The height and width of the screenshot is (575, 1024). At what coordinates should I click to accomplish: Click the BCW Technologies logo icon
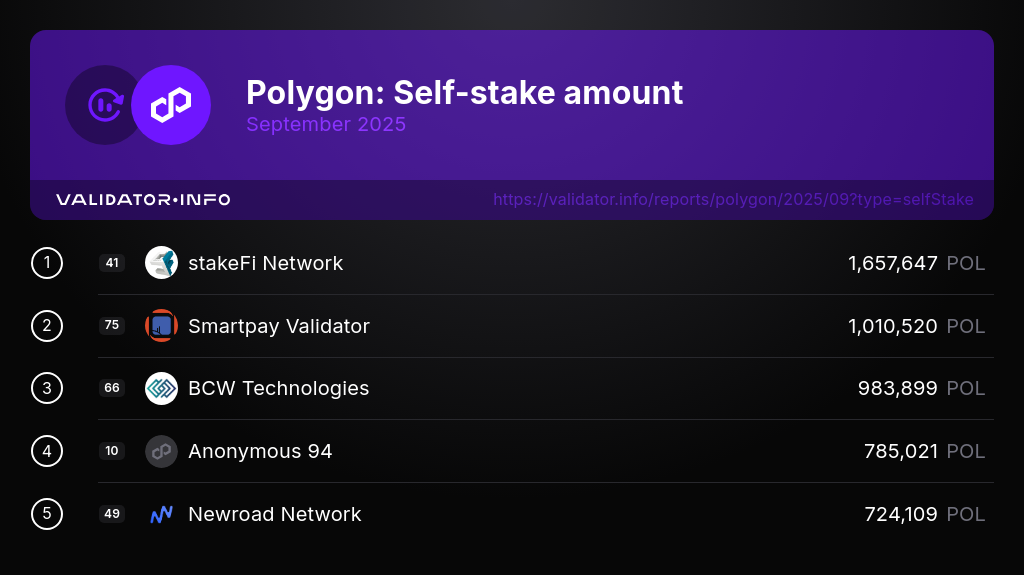click(161, 388)
